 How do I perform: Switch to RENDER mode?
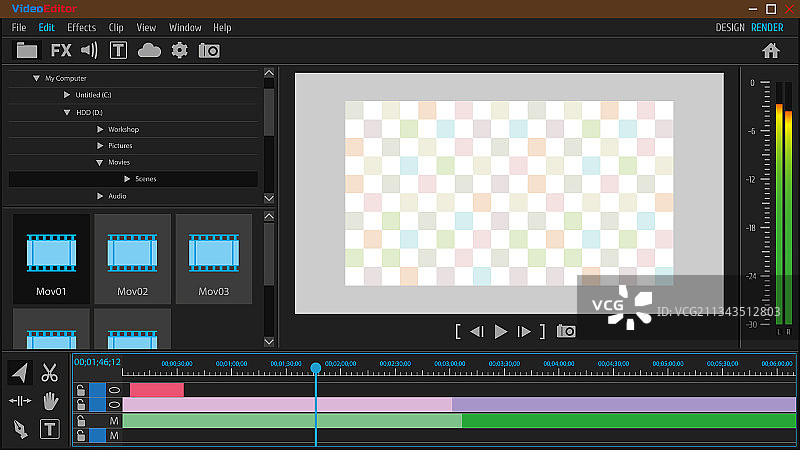tap(768, 28)
